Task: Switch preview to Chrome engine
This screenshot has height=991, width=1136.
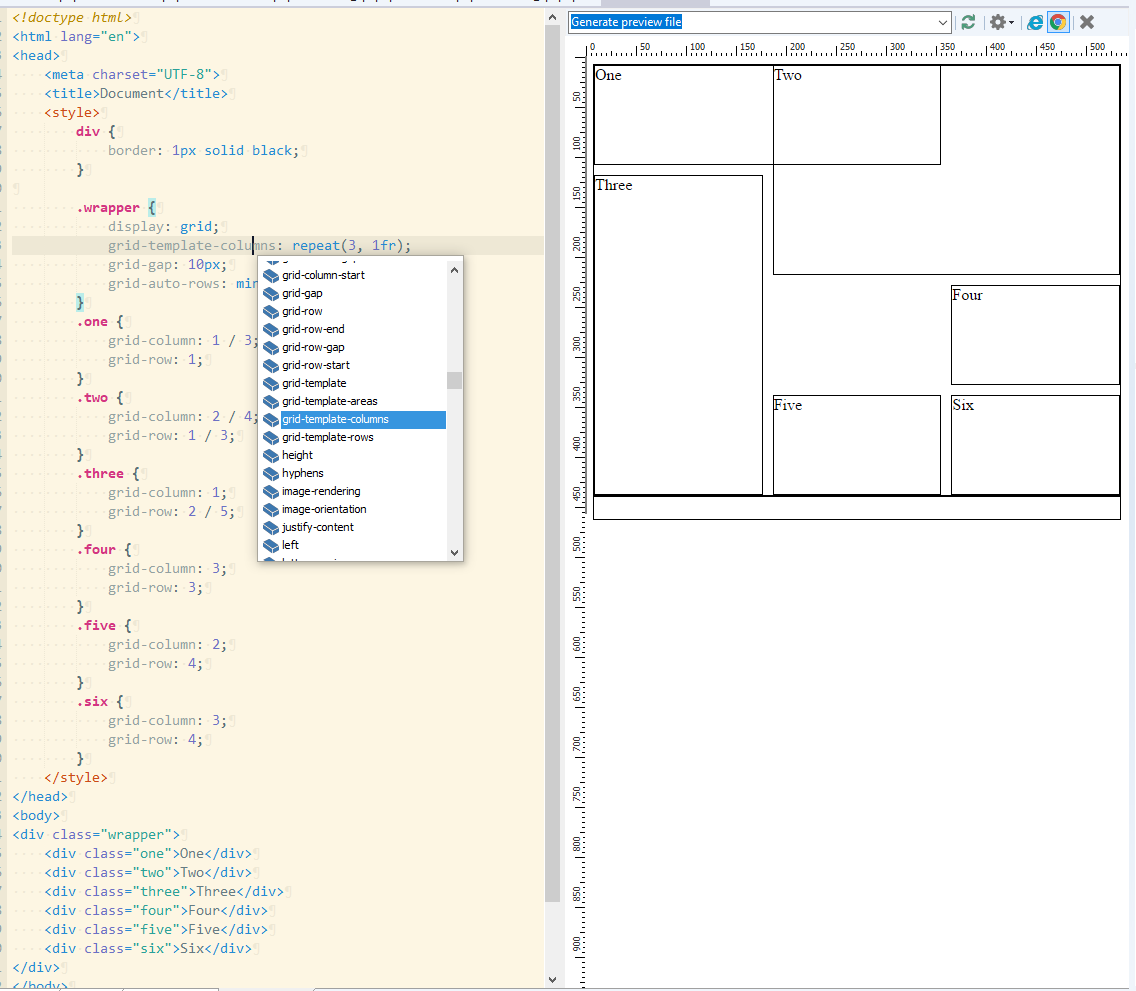Action: coord(1058,22)
